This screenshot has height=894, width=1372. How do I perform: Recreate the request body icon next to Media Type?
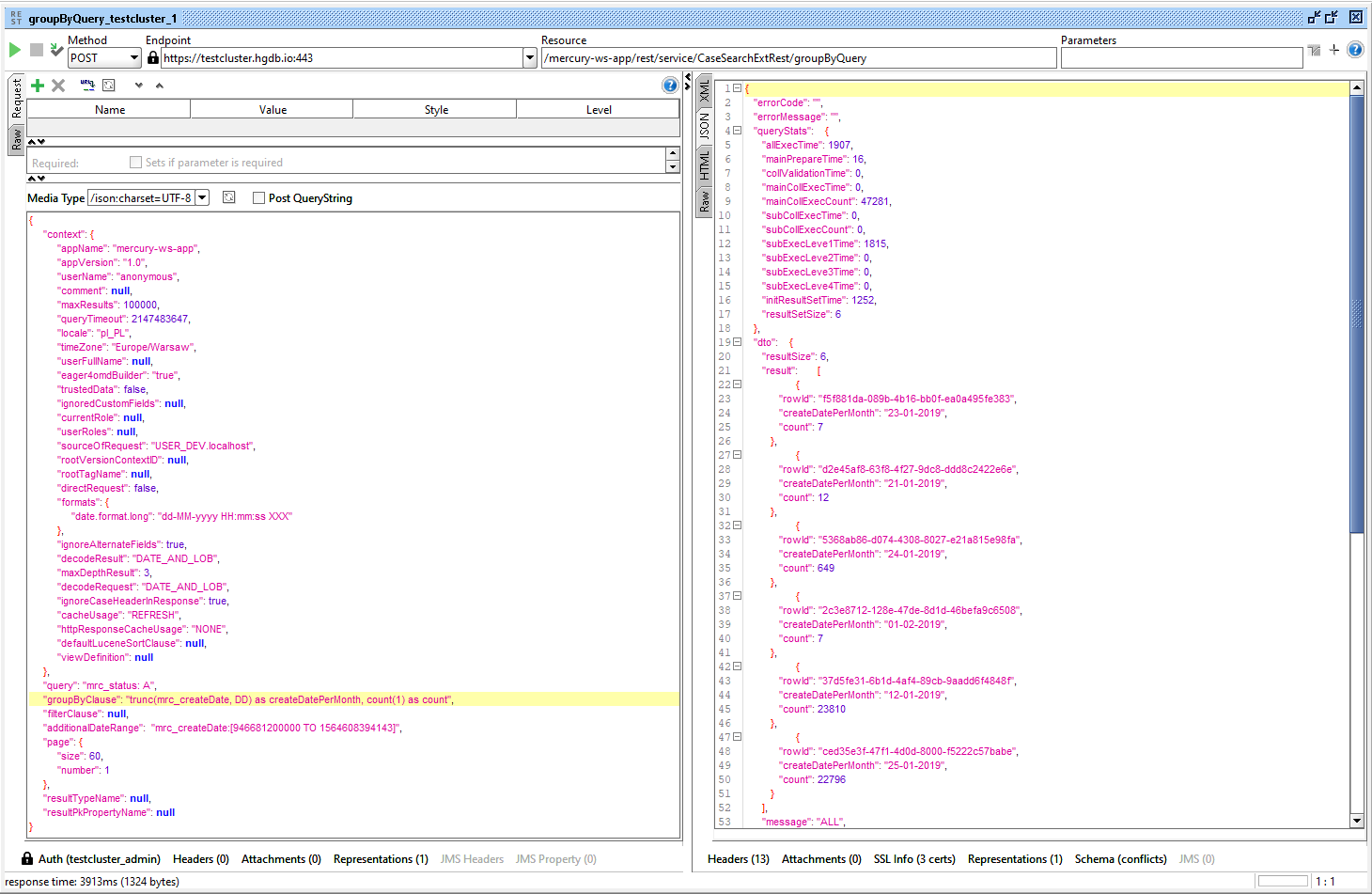(228, 197)
